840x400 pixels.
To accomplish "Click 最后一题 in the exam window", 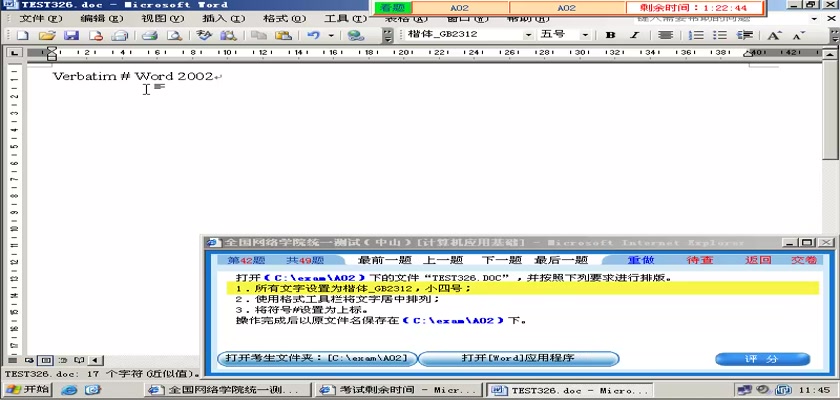I will 561,260.
